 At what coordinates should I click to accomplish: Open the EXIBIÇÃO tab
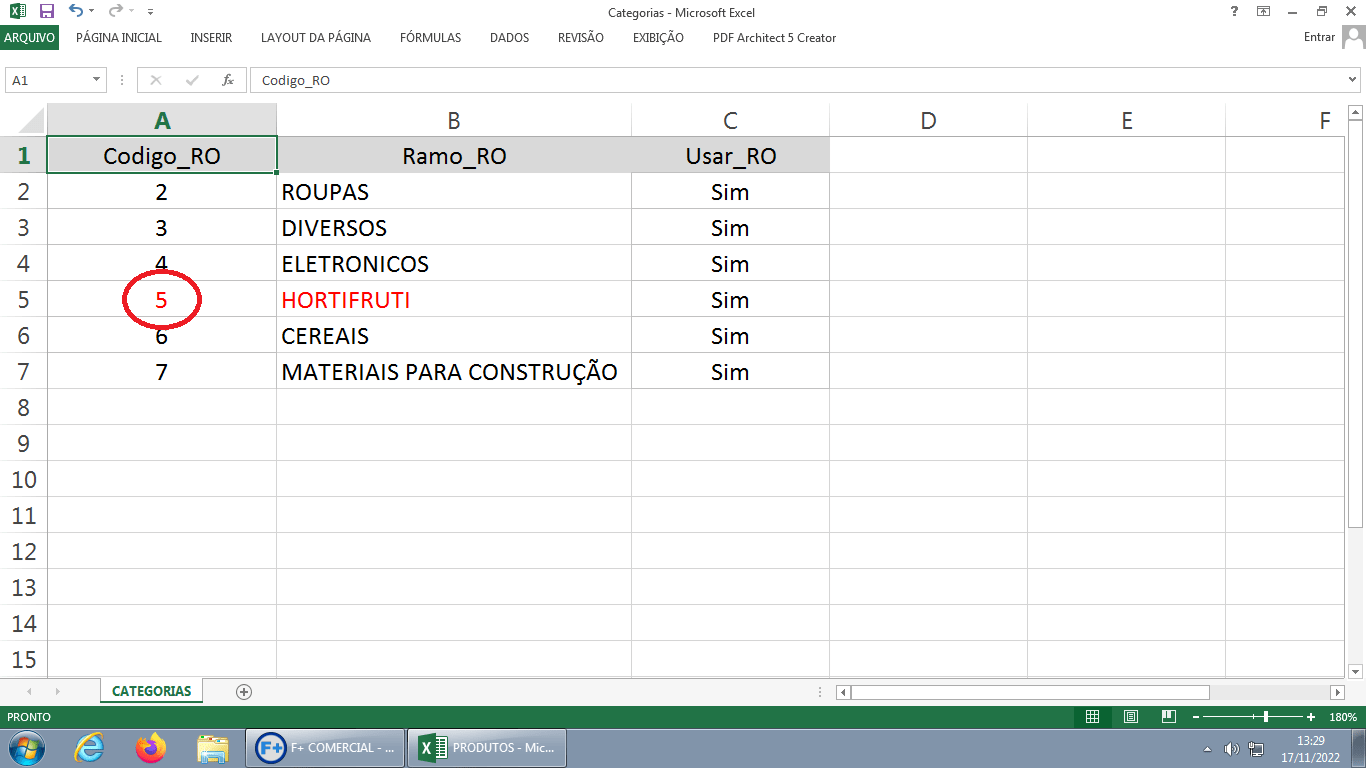pos(658,37)
